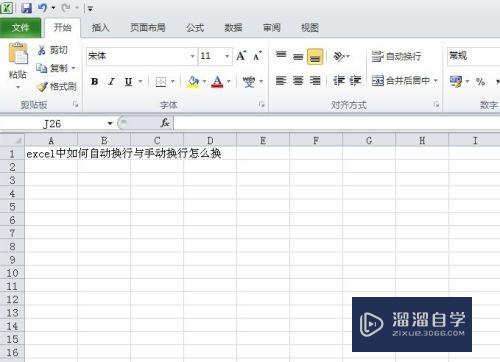The width and height of the screenshot is (500, 362).
Task: Toggle the highlighted Bottom Align button
Action: click(x=315, y=56)
